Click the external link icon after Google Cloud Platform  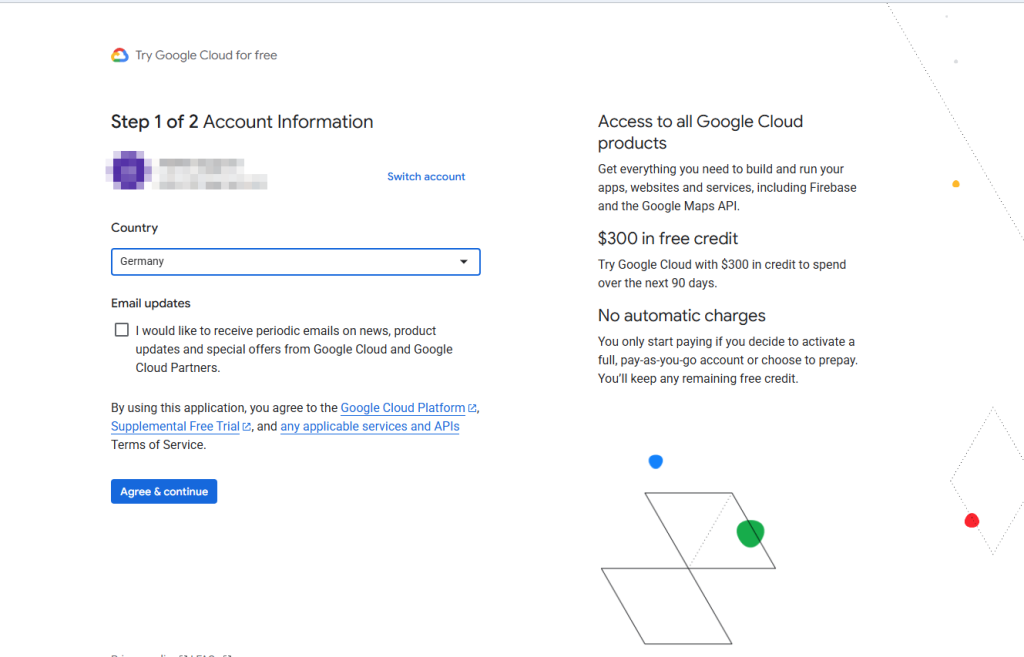tap(472, 408)
